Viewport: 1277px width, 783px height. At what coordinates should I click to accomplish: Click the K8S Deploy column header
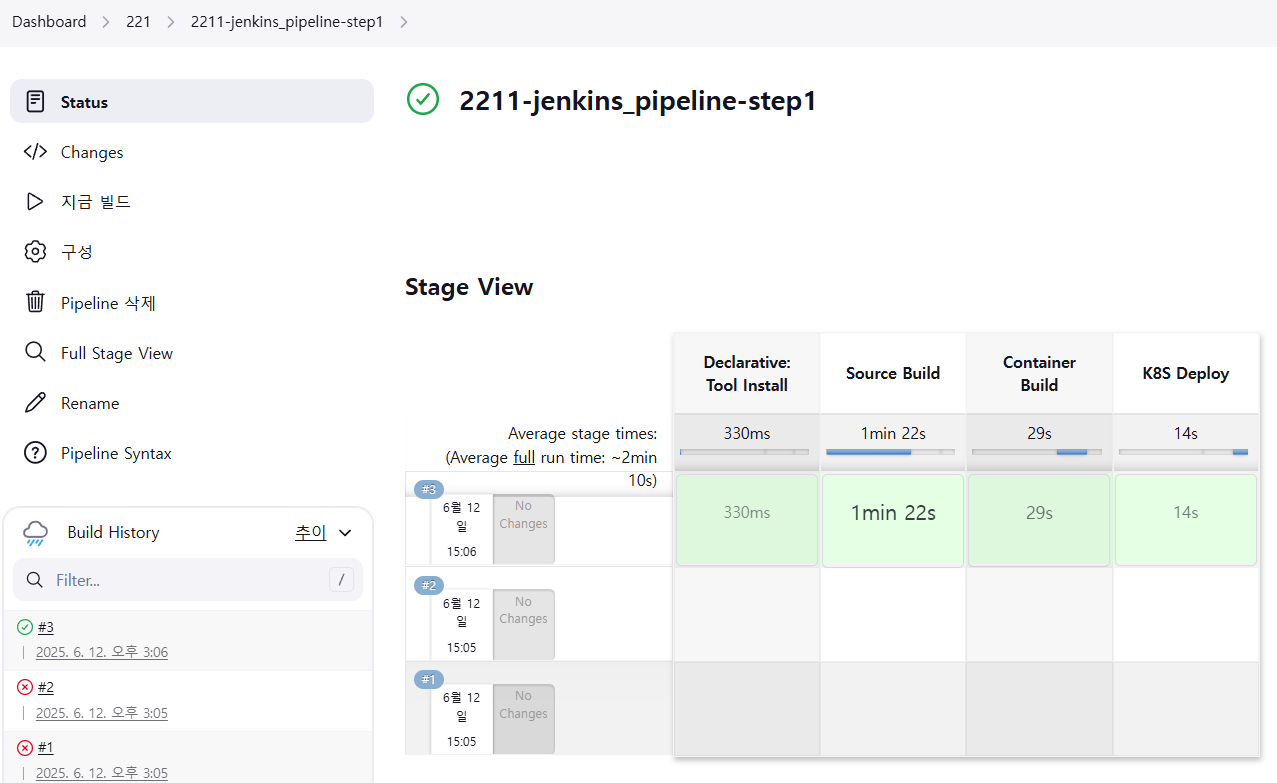click(1186, 374)
